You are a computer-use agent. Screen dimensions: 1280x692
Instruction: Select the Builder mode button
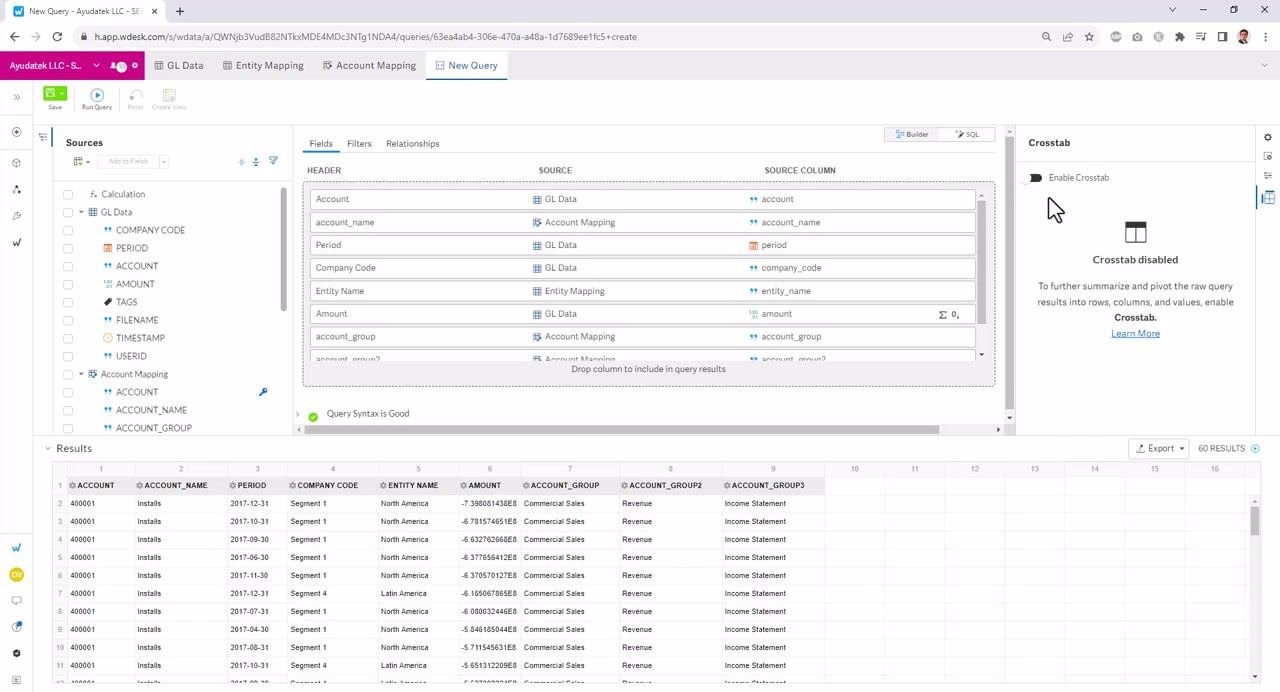pos(913,134)
